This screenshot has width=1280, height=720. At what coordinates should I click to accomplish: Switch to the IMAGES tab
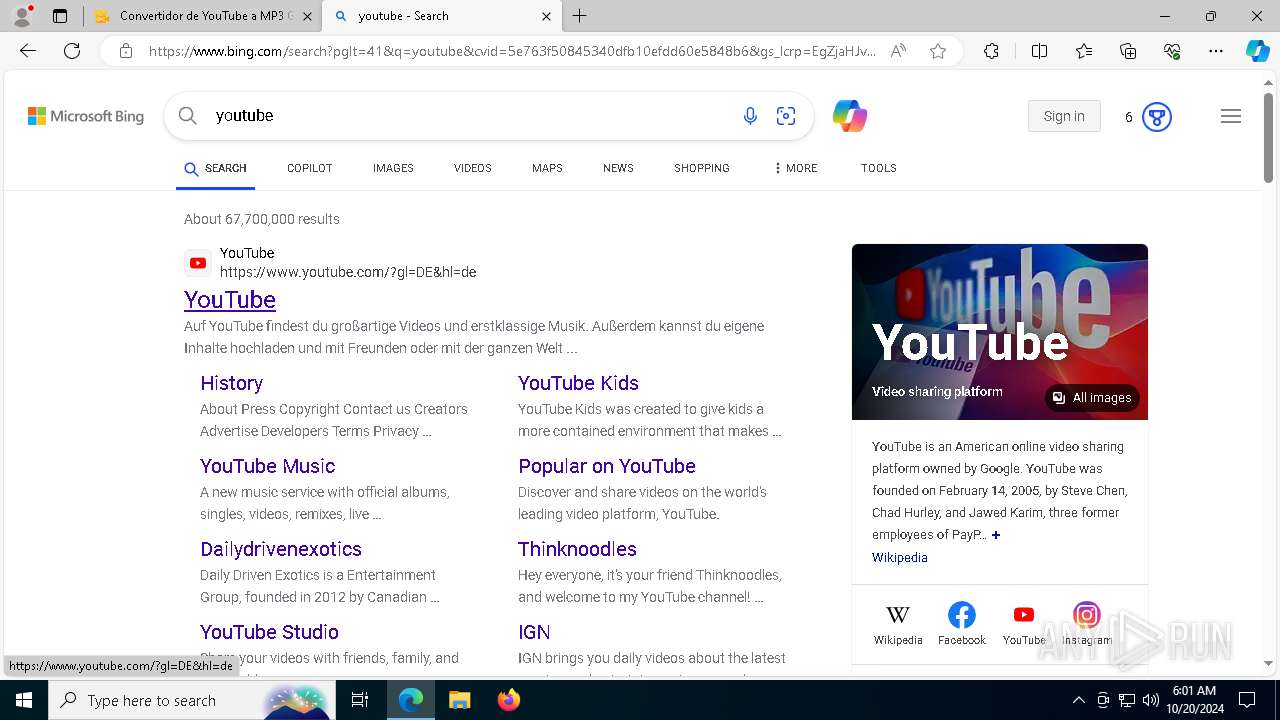(x=393, y=168)
